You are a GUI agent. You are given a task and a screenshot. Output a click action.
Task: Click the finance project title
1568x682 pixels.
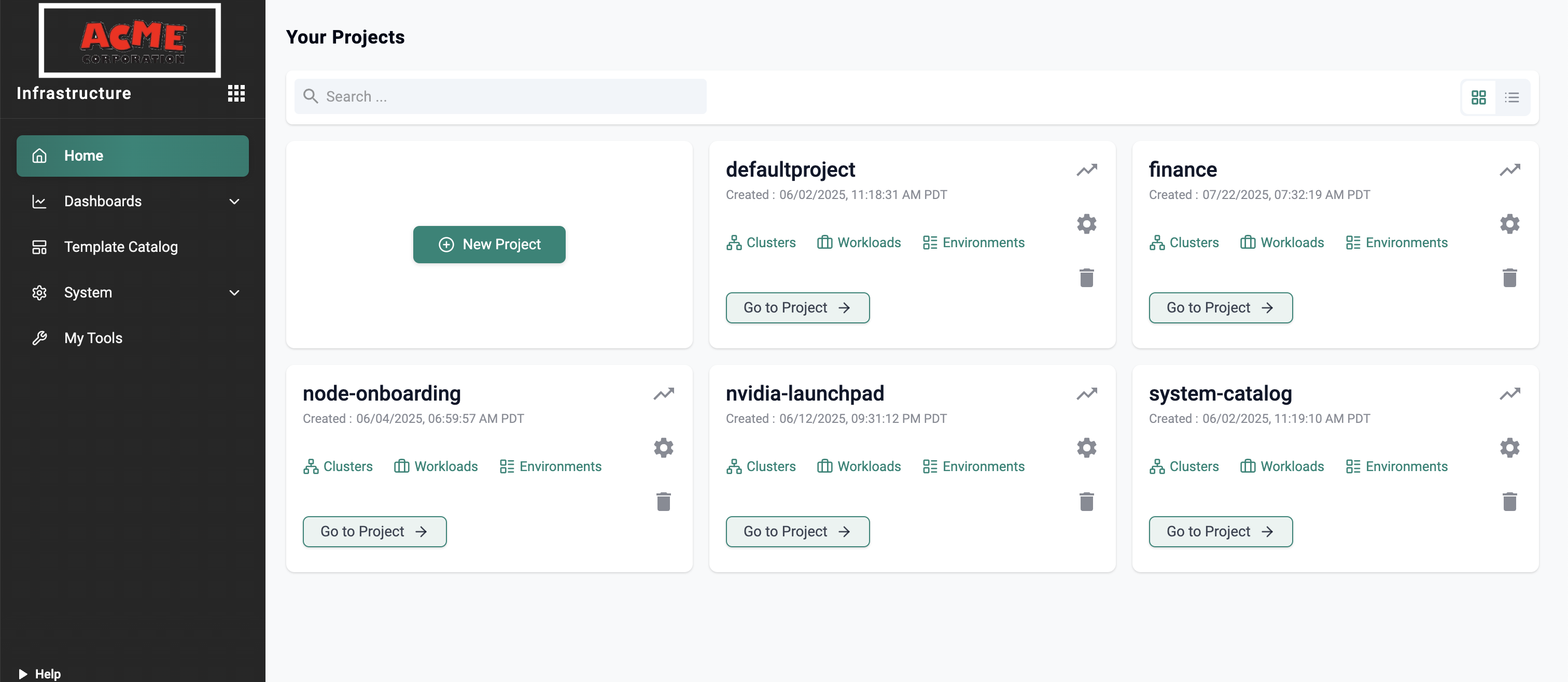(x=1183, y=170)
